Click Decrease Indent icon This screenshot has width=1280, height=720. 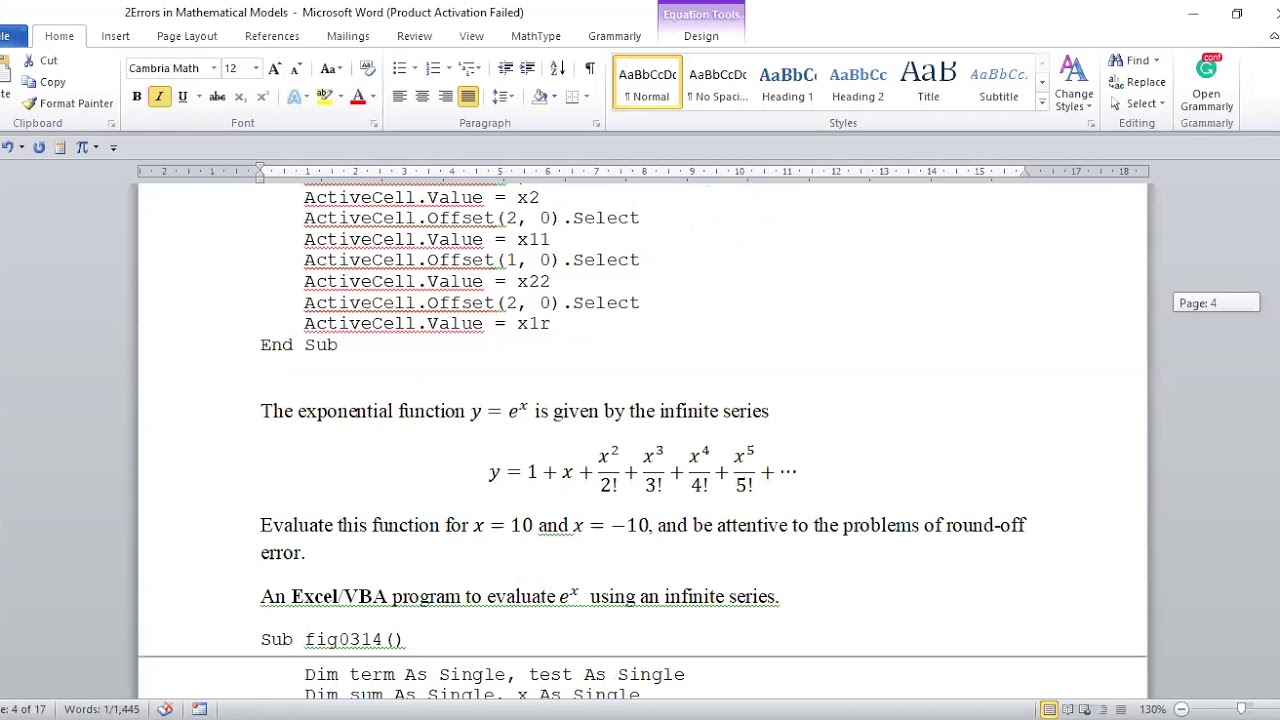(505, 69)
